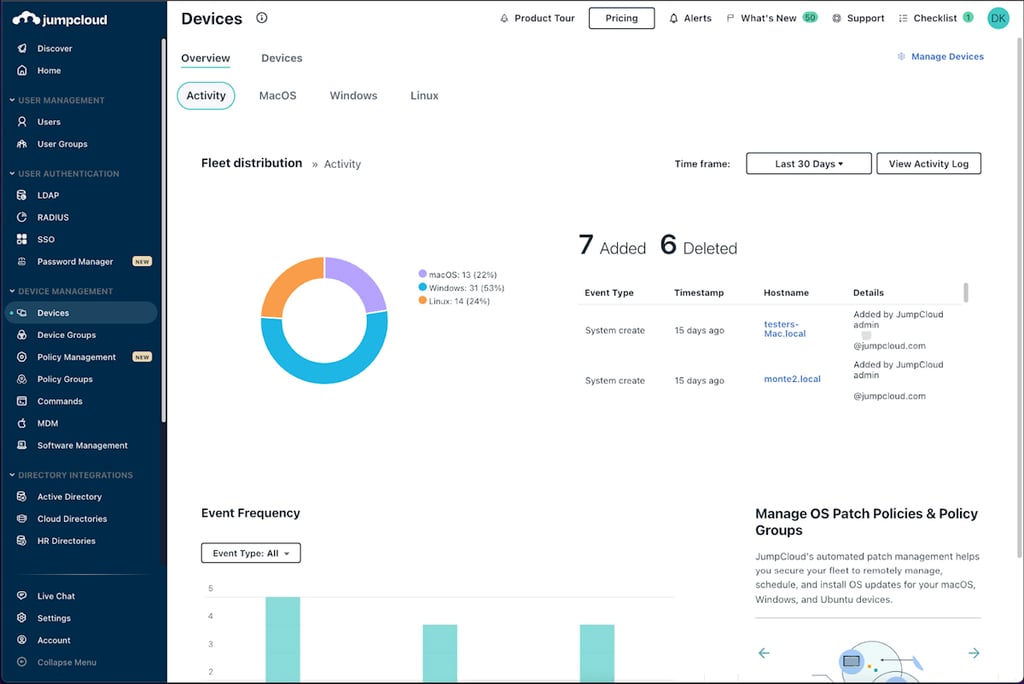
Task: Click the Active Directory integration icon
Action: pos(22,496)
